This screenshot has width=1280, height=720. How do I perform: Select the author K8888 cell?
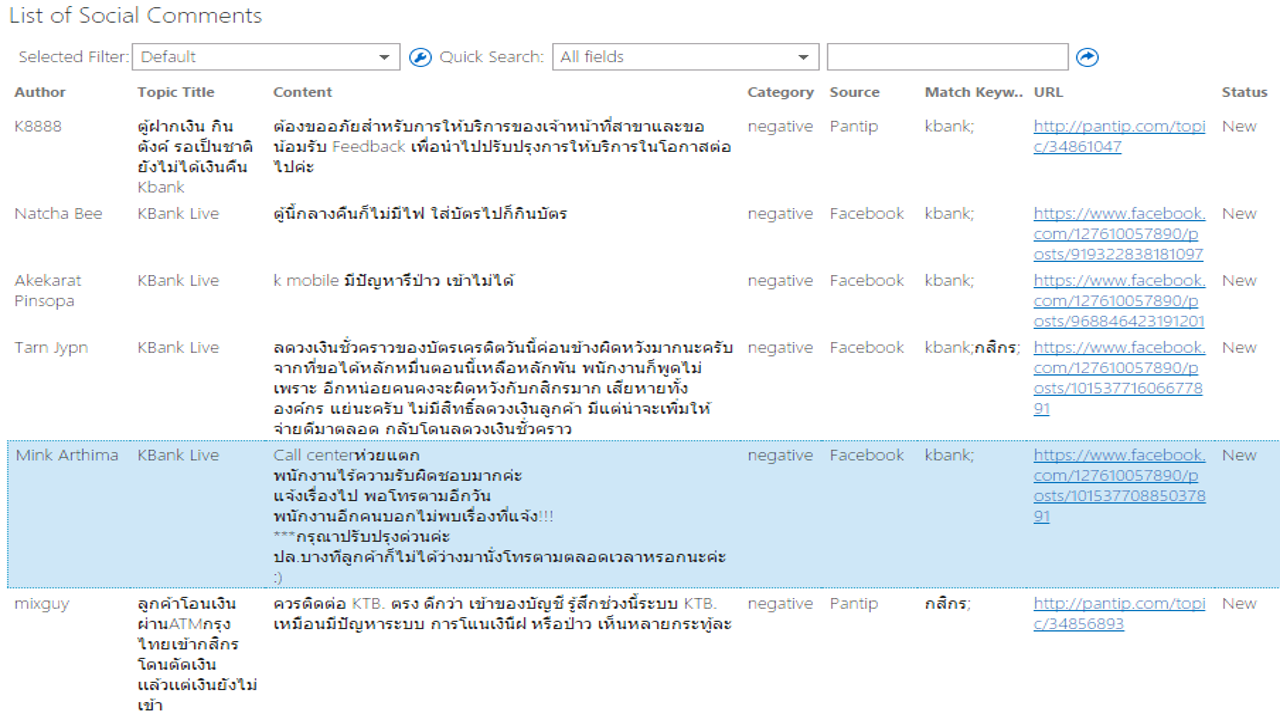point(38,126)
